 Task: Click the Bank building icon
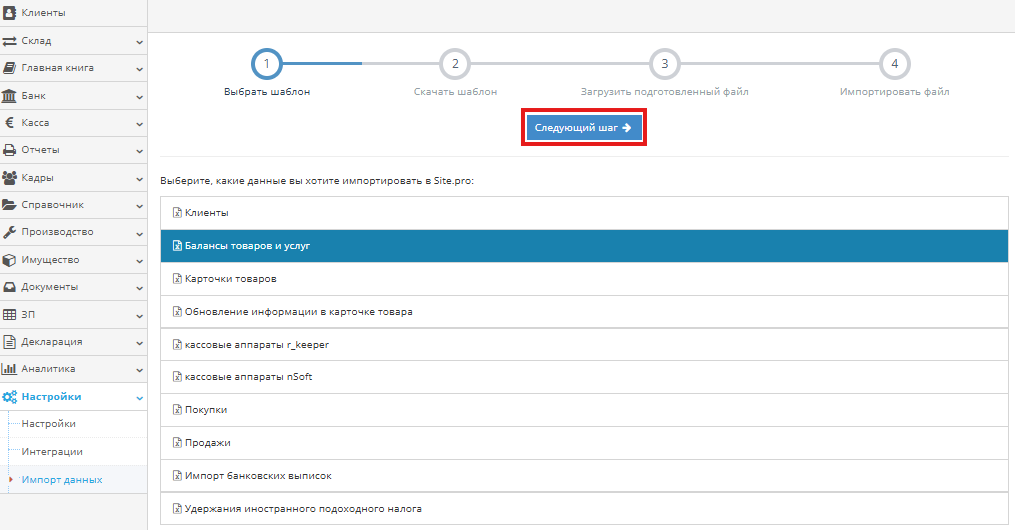(10, 96)
